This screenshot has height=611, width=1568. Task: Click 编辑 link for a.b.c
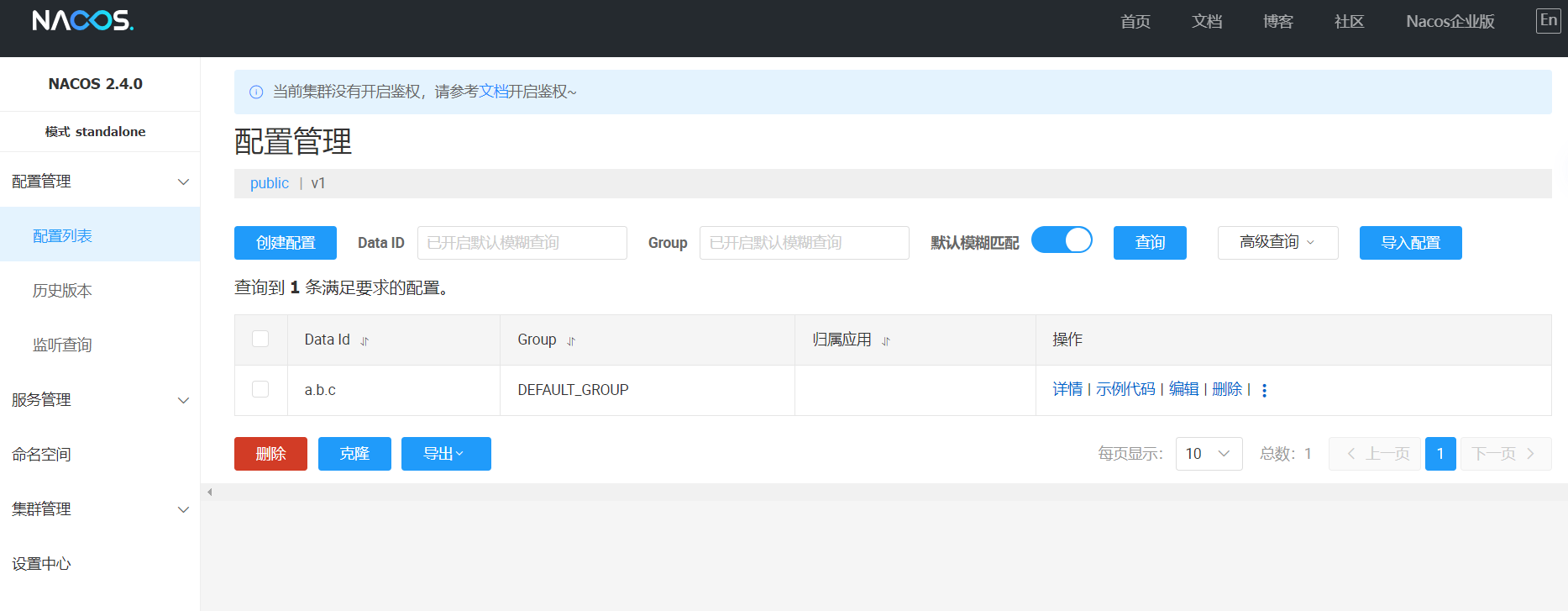(x=1184, y=389)
